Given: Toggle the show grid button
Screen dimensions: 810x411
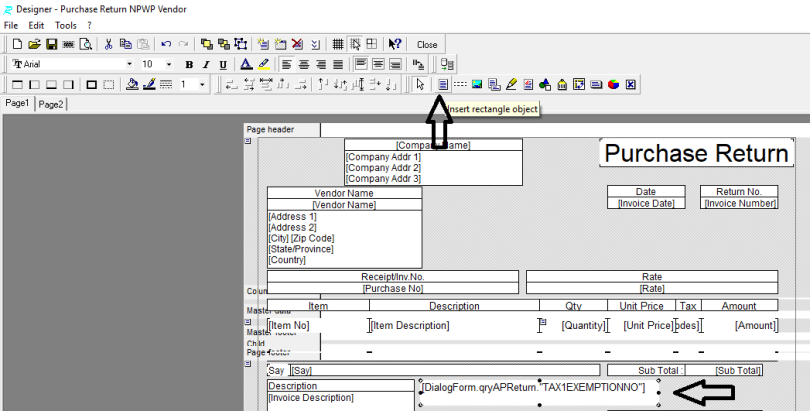Looking at the screenshot, I should tap(338, 44).
